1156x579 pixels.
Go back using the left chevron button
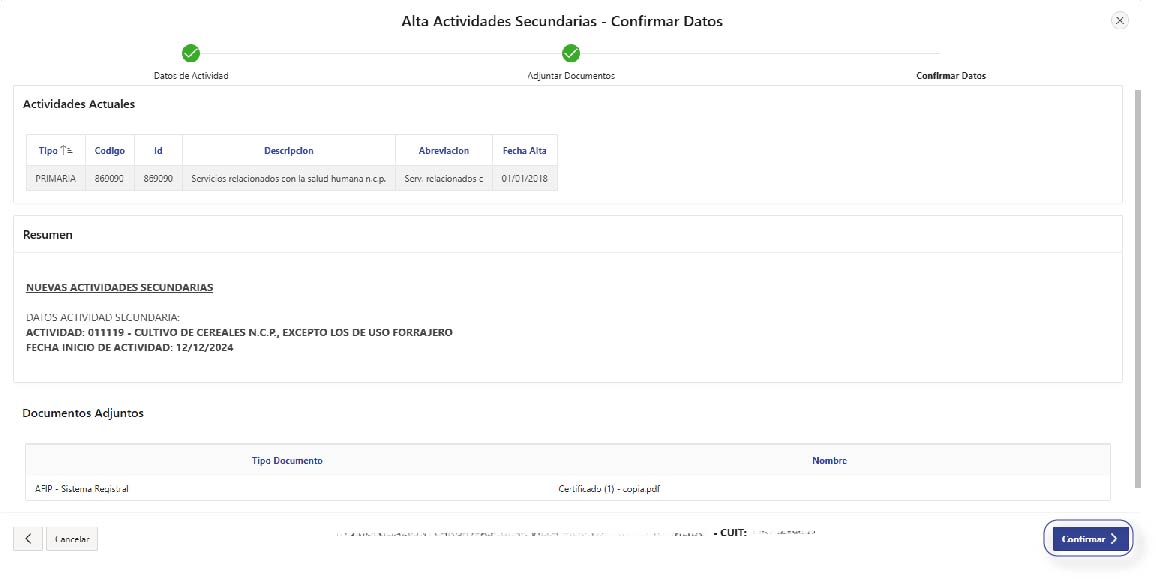click(27, 539)
